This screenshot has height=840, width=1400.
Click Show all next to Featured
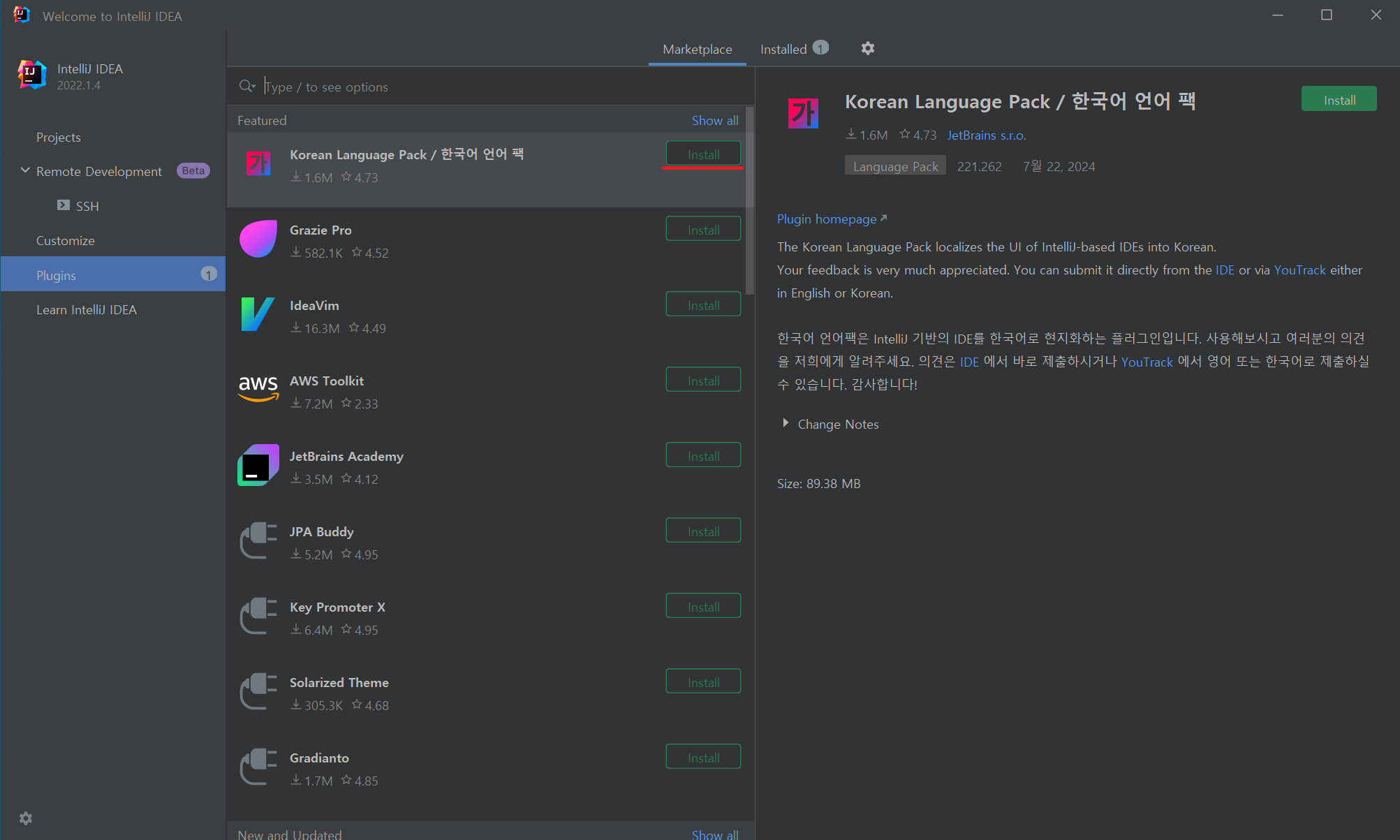coord(714,120)
